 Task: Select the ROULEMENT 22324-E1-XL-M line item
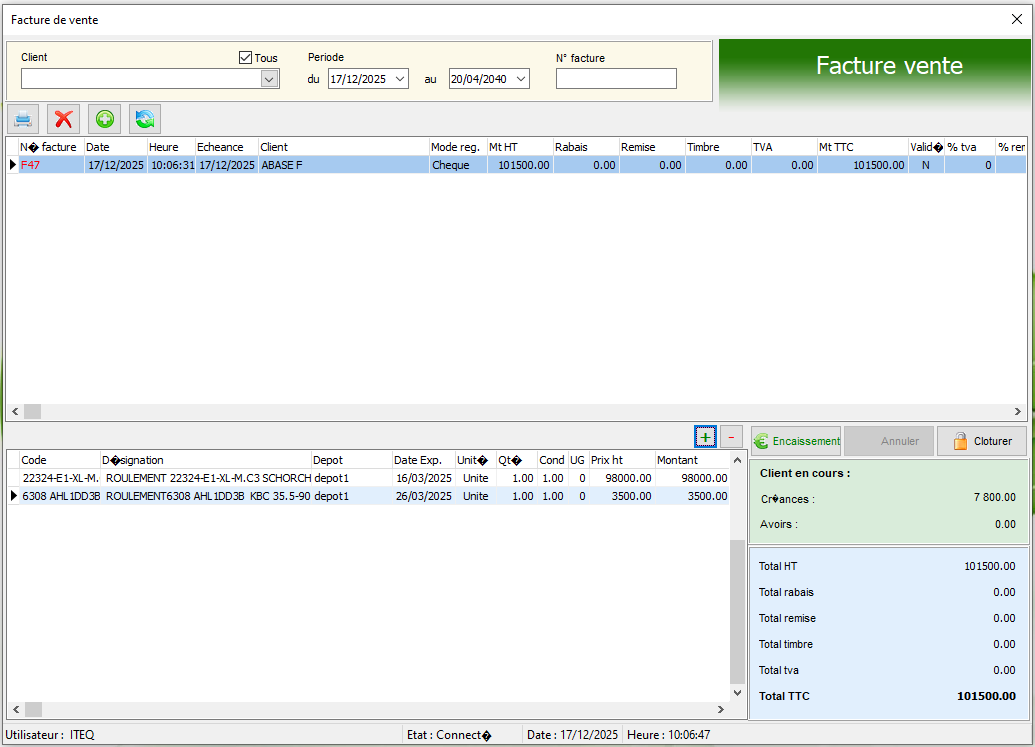(208, 478)
